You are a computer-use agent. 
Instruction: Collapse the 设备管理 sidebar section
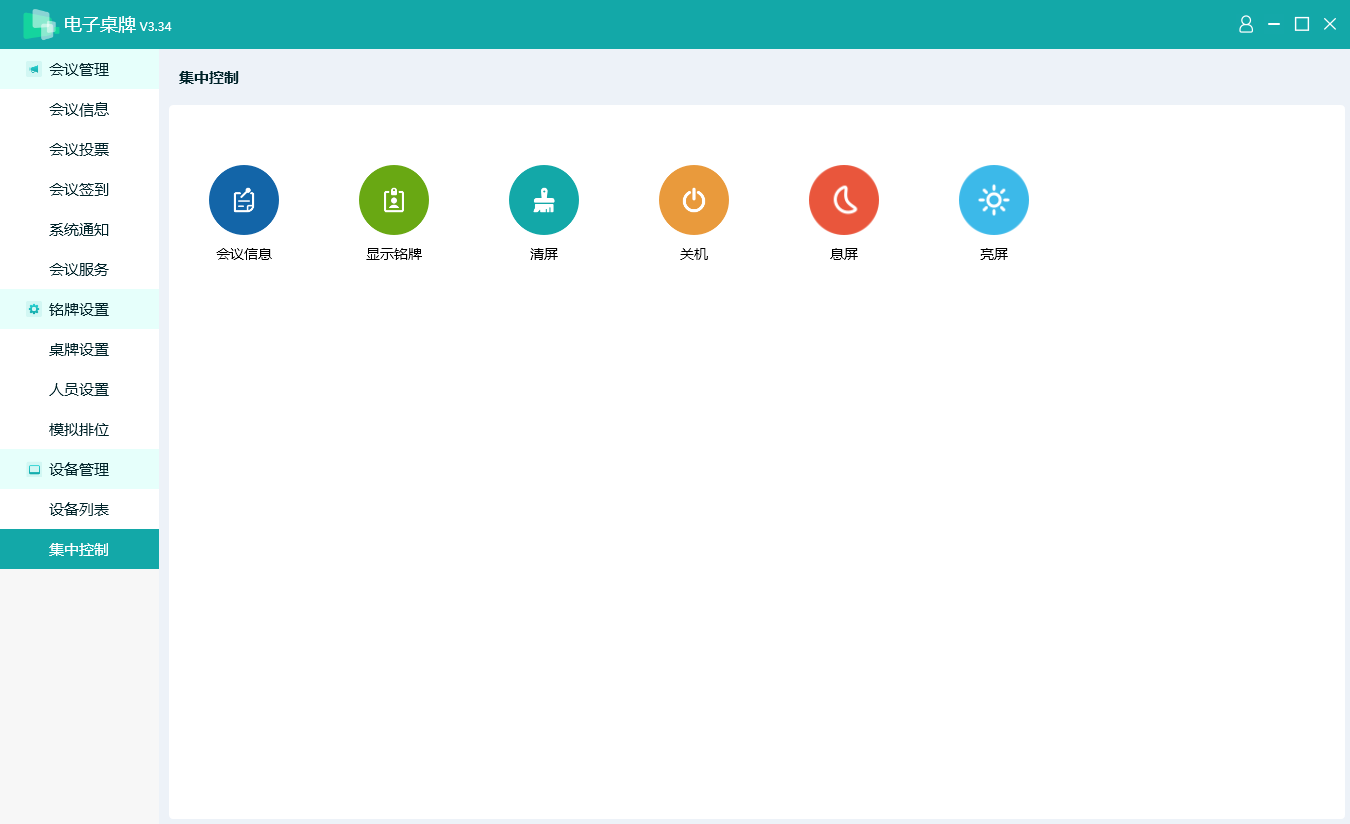tap(79, 470)
